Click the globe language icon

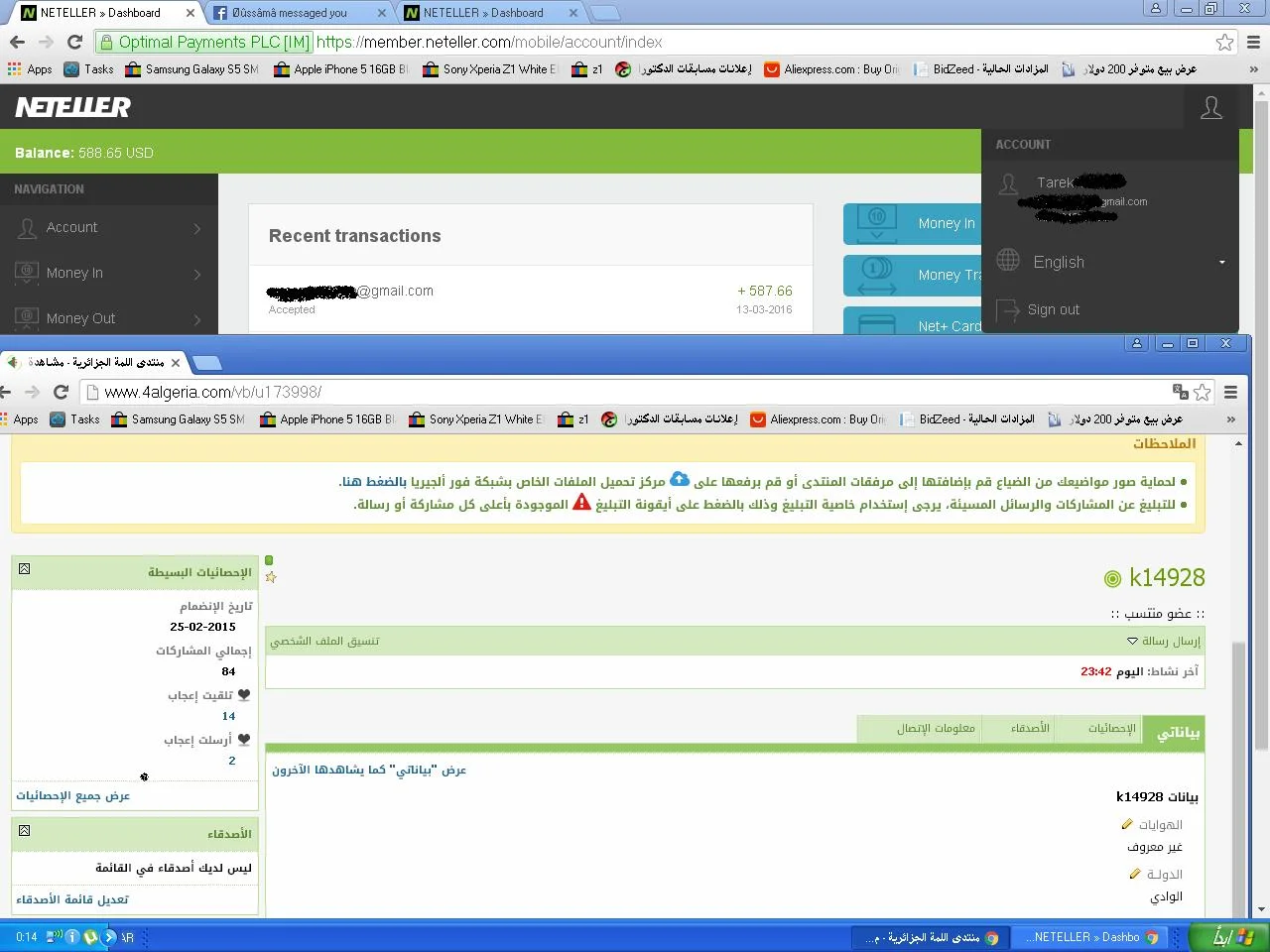point(1008,261)
